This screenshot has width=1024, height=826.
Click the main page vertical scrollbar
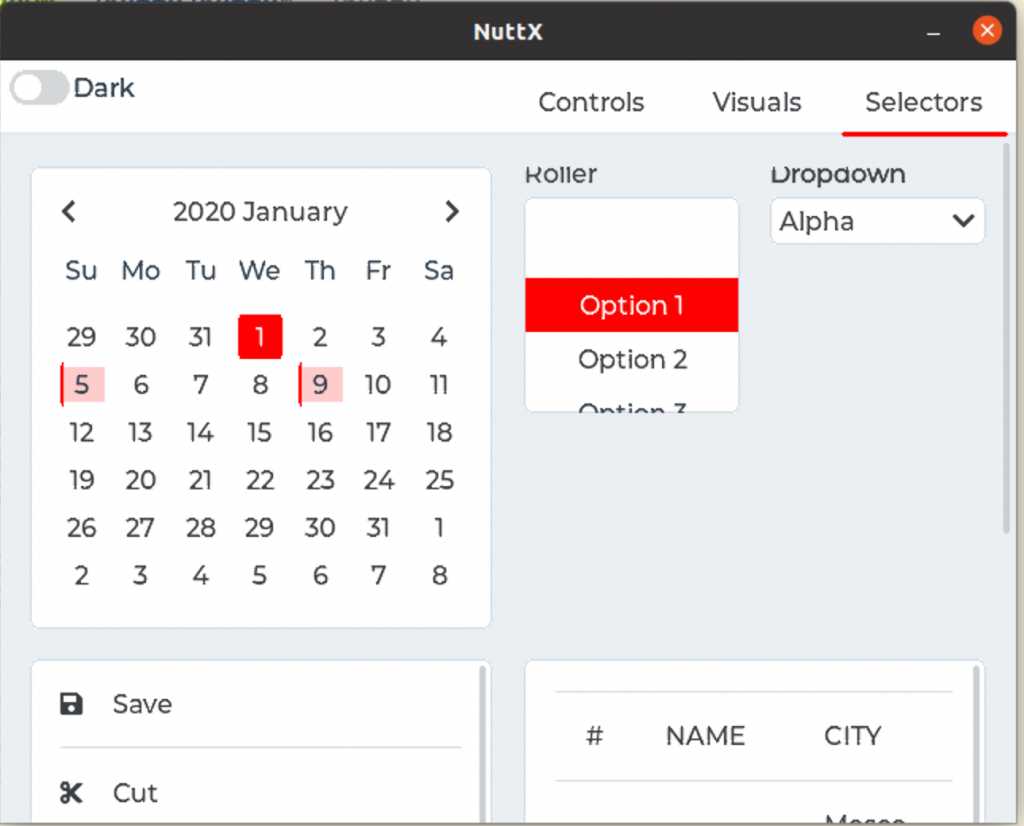pyautogui.click(x=1006, y=340)
